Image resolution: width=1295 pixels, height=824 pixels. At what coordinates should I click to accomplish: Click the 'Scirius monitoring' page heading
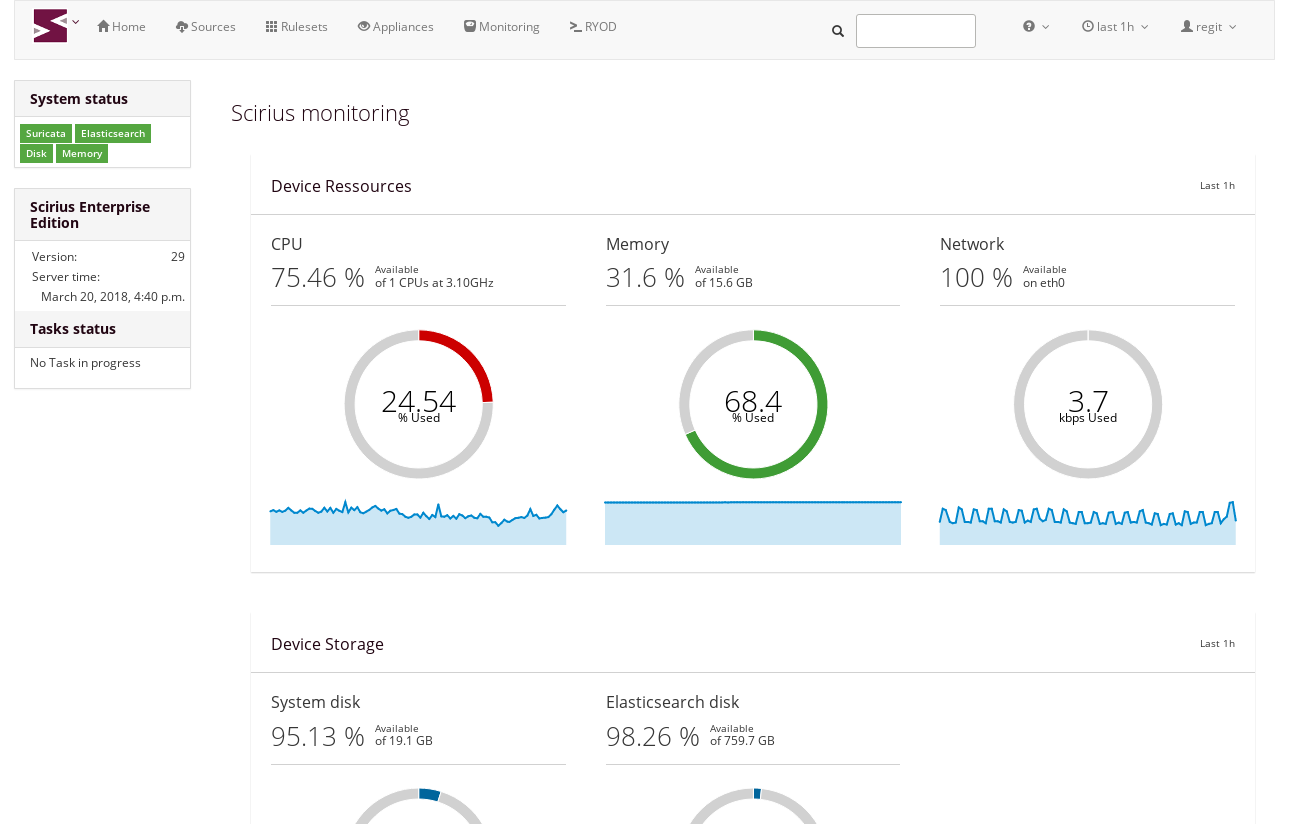pyautogui.click(x=320, y=113)
